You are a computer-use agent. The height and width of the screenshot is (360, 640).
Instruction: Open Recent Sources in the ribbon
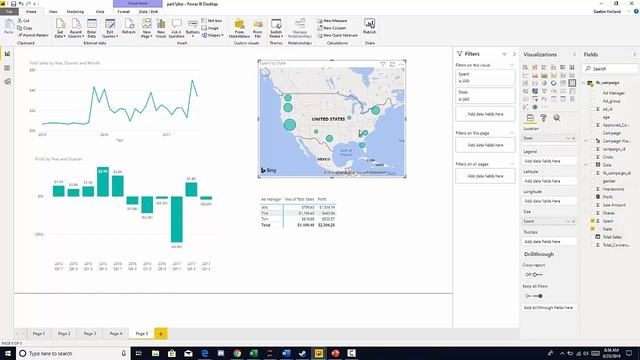[76, 28]
